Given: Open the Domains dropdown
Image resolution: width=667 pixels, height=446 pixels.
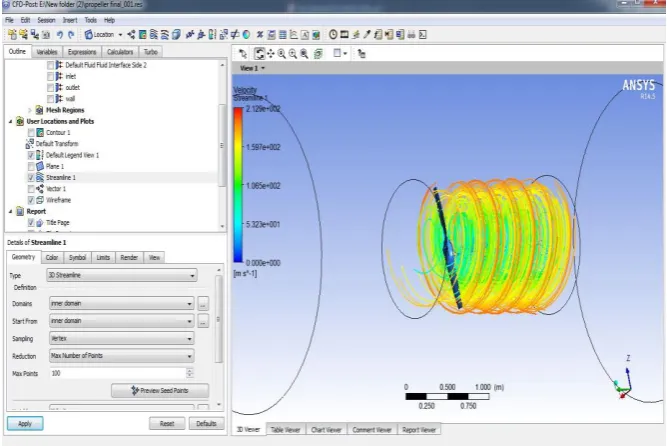Looking at the screenshot, I should pos(122,303).
